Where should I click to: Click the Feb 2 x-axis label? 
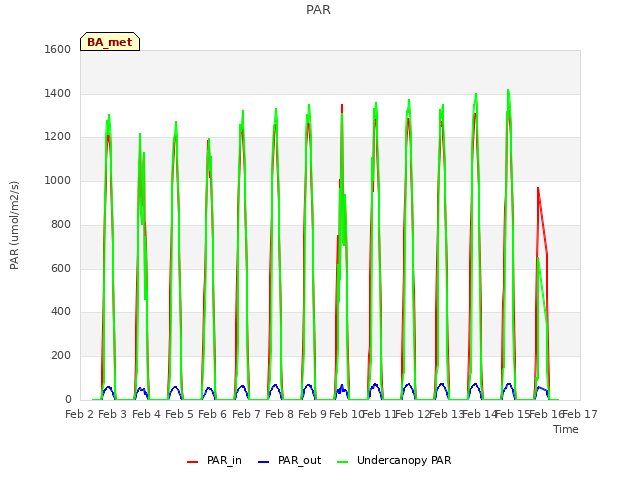coord(79,414)
